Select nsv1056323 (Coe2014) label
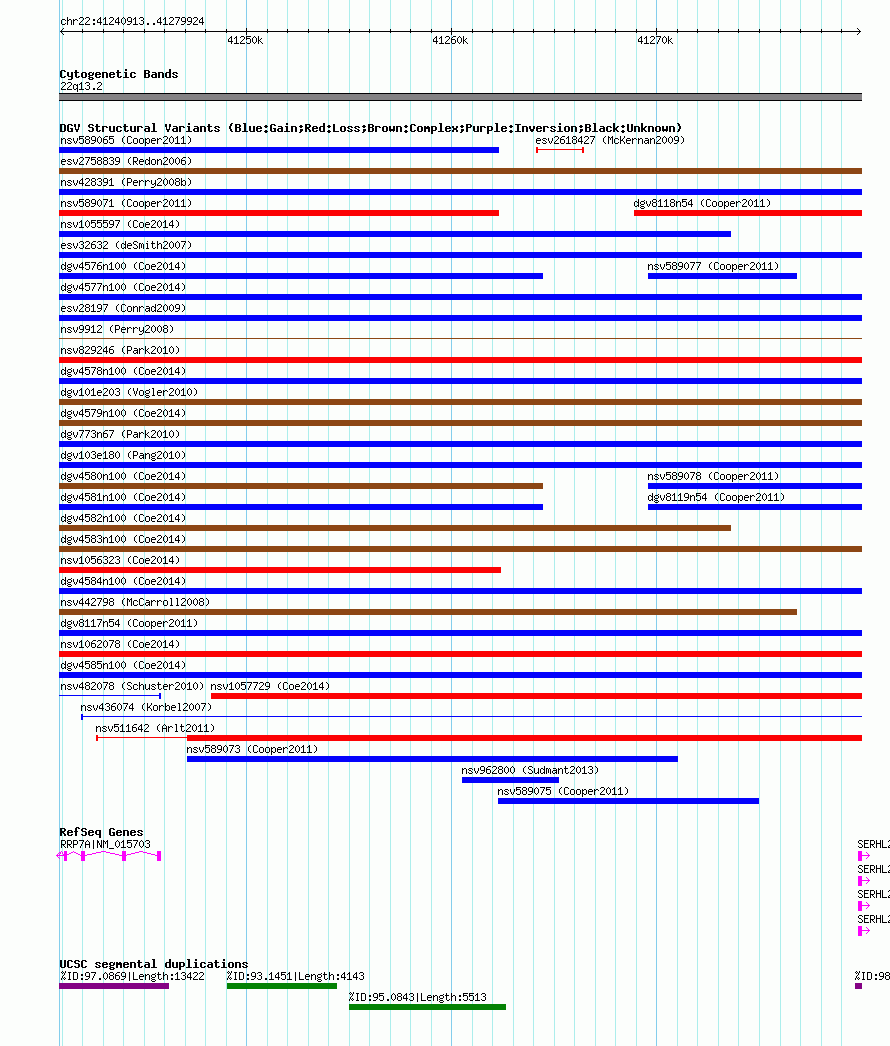The image size is (890, 1046). point(120,560)
